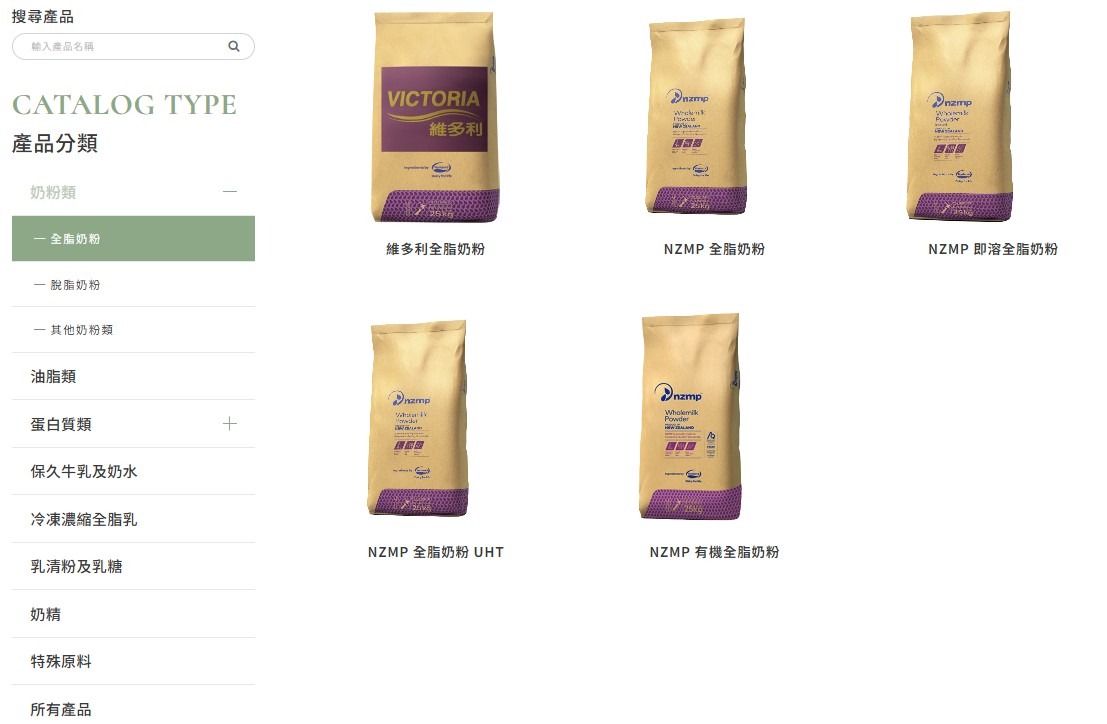This screenshot has width=1107, height=724.
Task: Show 所有產品 listing
Action: [133, 708]
